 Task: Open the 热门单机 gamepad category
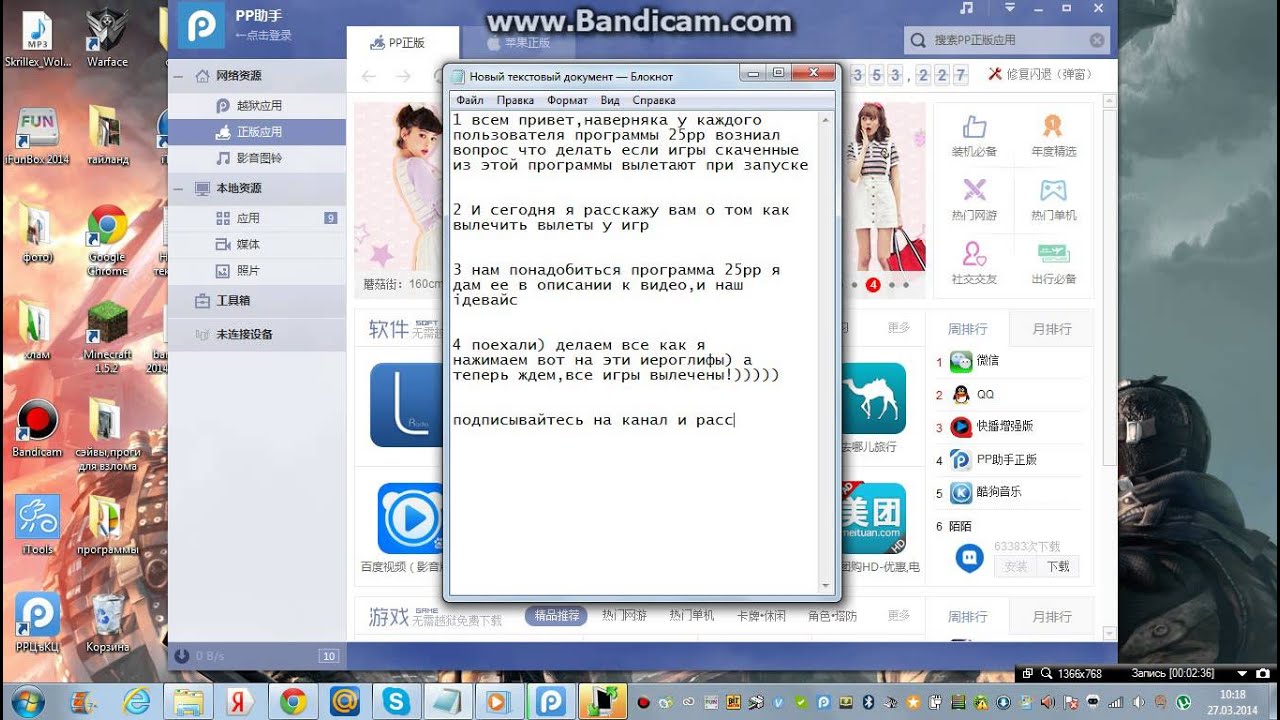[x=1053, y=199]
